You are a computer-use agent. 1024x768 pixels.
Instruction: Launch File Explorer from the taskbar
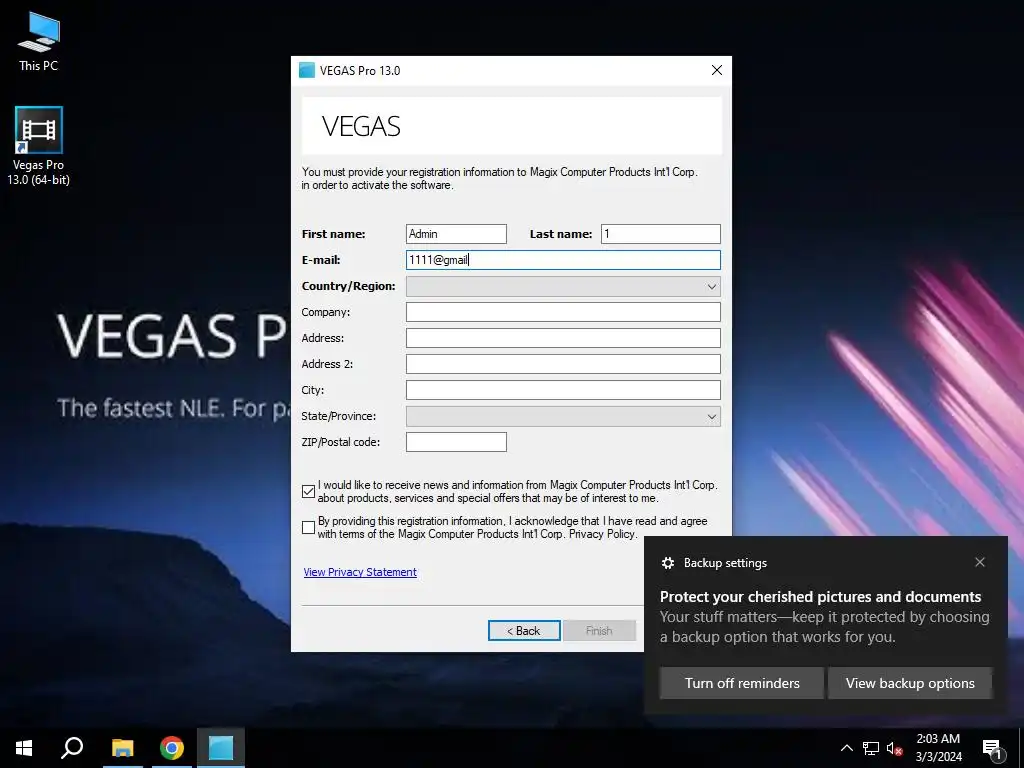click(x=122, y=748)
